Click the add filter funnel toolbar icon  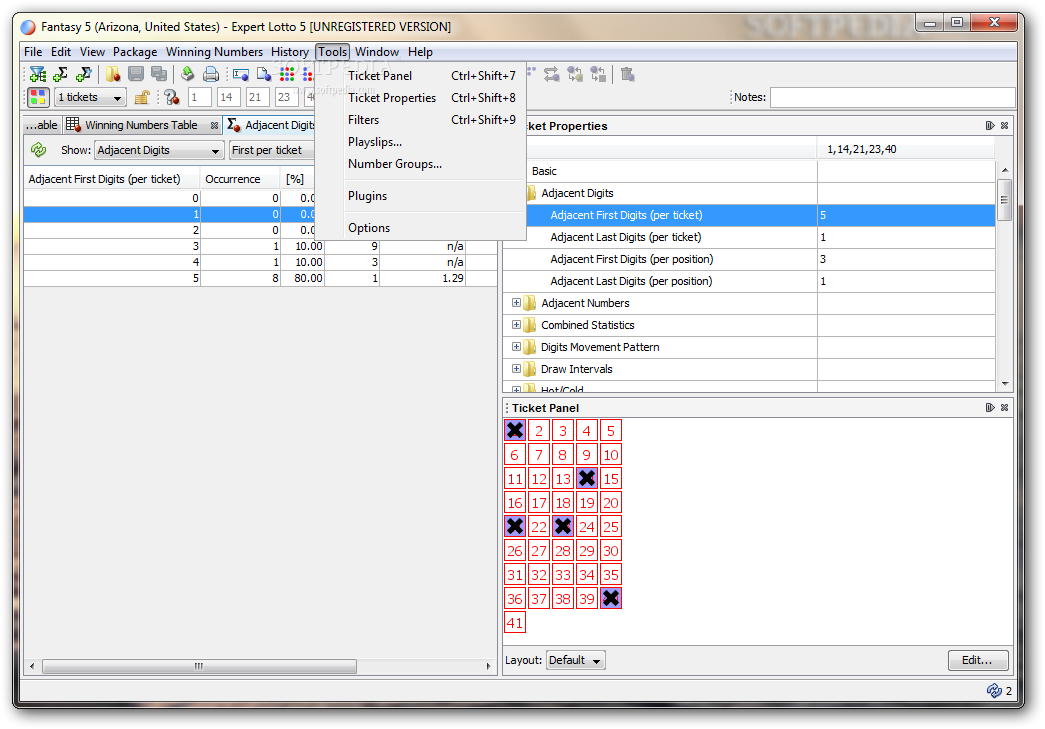(x=38, y=75)
